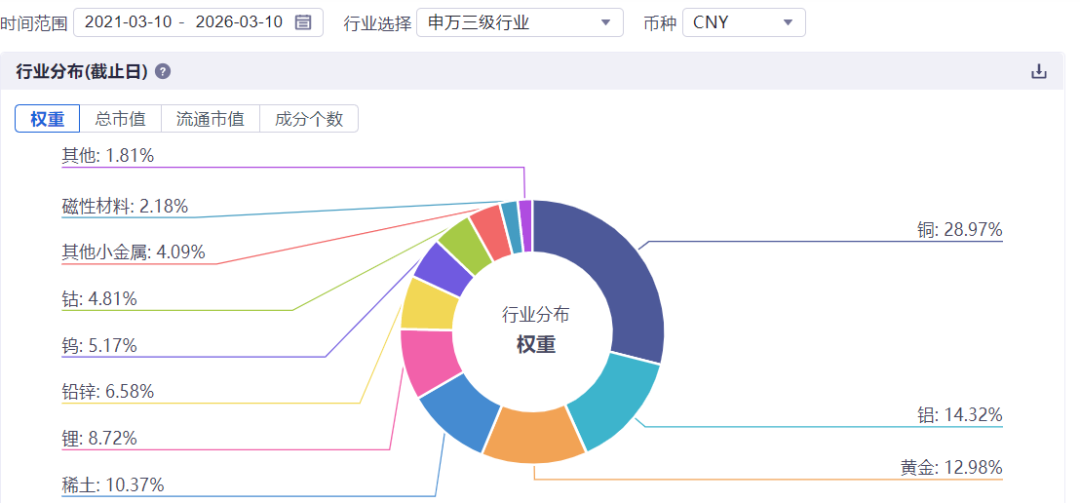Click the 黄金 orange pie segment
Image resolution: width=1080 pixels, height=503 pixels.
click(532, 435)
